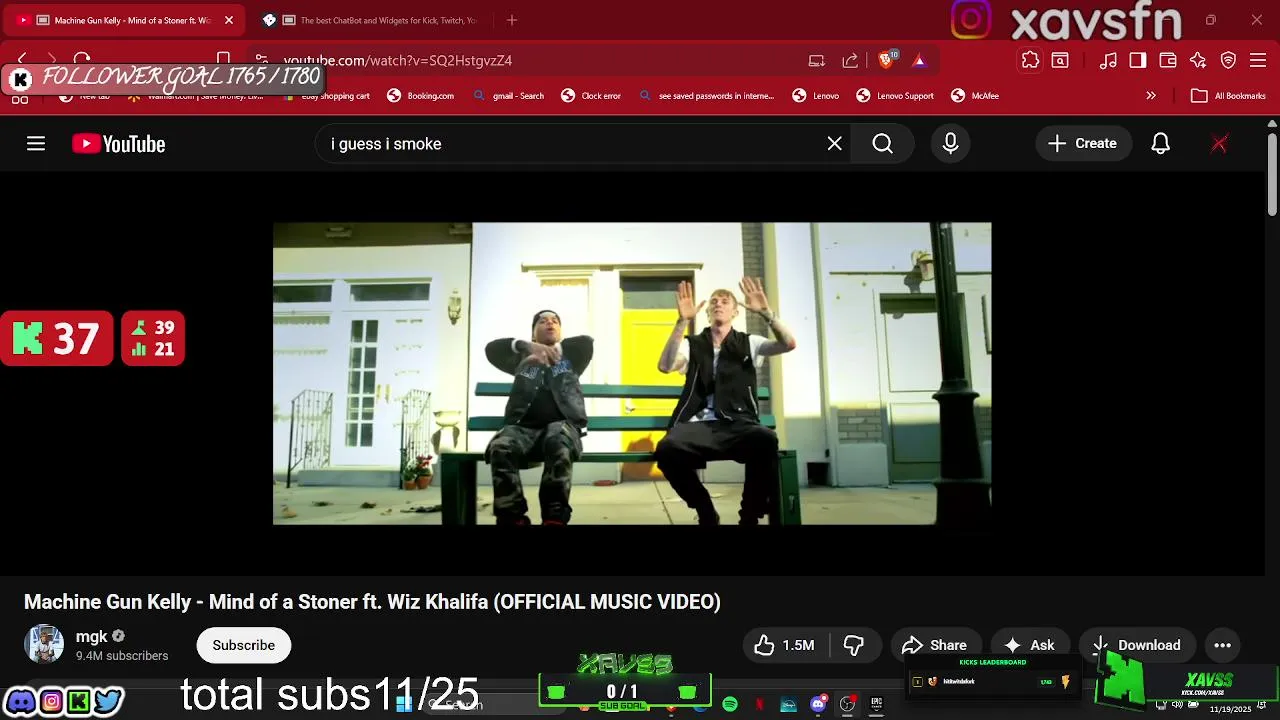Open Leo AI sparkle icon
This screenshot has height=720, width=1280.
(x=1198, y=60)
